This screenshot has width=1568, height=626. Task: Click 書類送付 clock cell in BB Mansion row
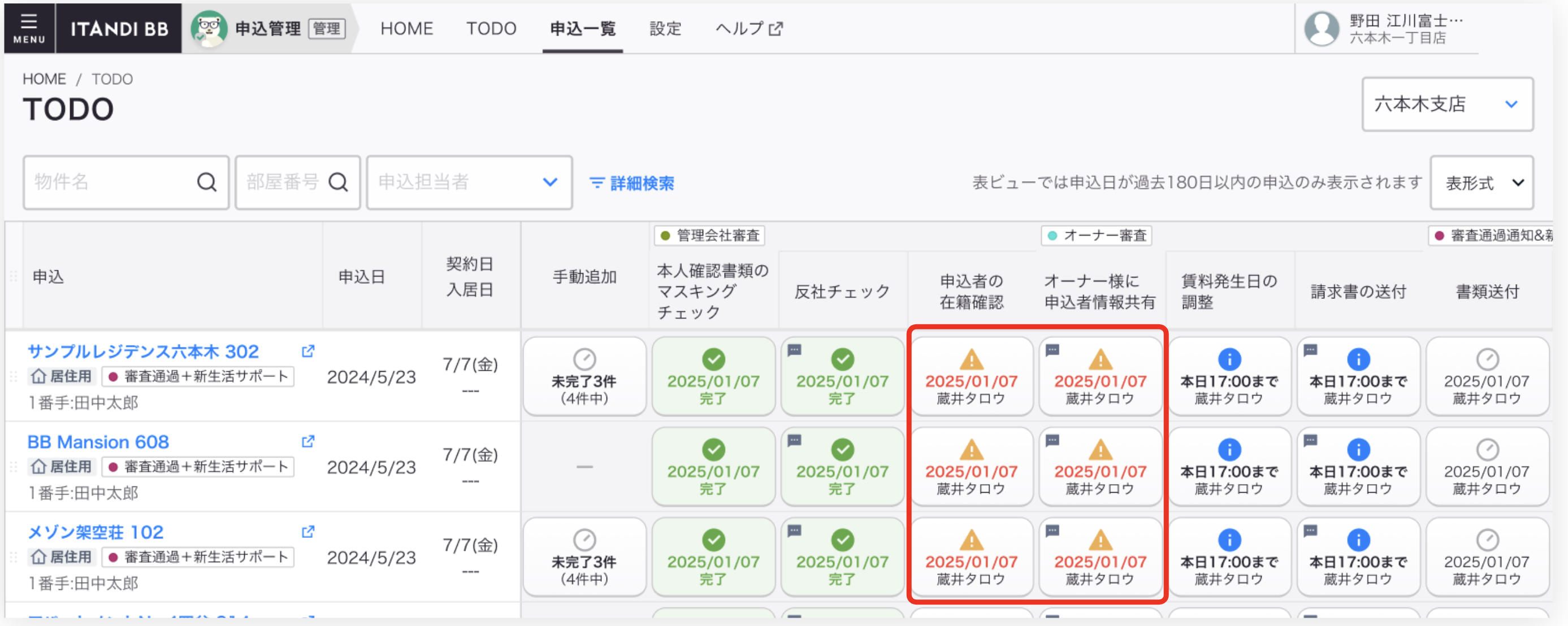[x=1488, y=467]
